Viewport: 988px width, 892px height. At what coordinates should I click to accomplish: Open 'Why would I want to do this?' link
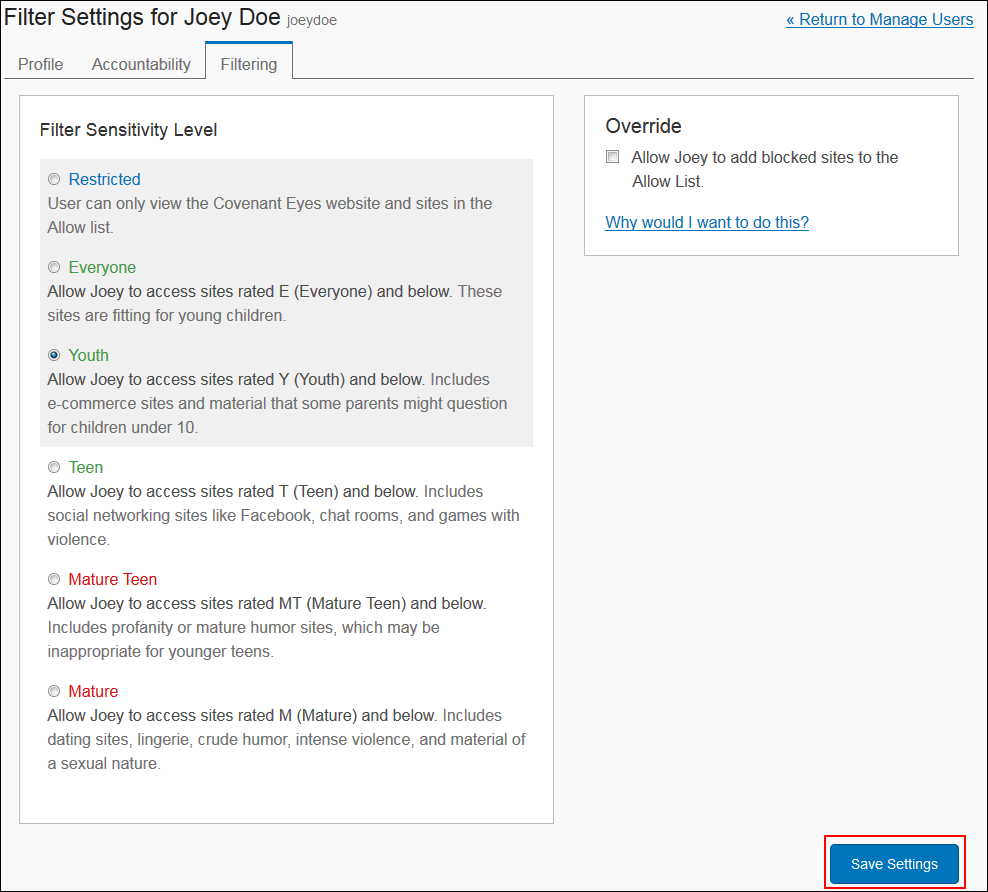[x=707, y=222]
